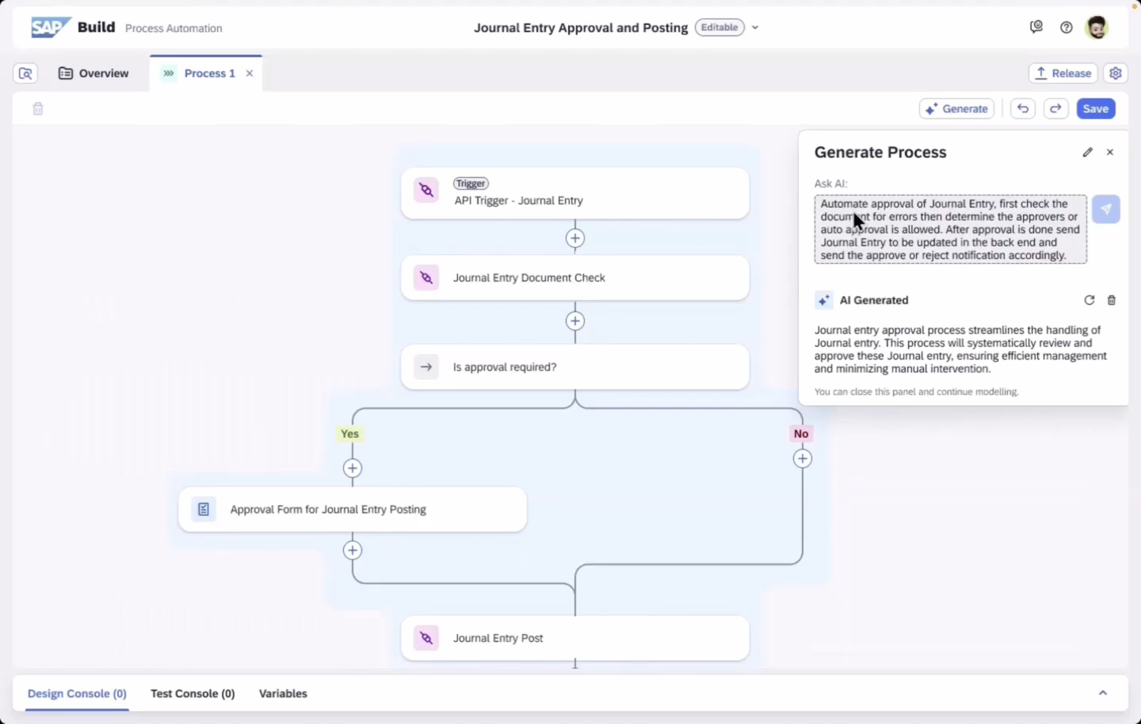Select the Journal Entry Document Check step

[575, 278]
